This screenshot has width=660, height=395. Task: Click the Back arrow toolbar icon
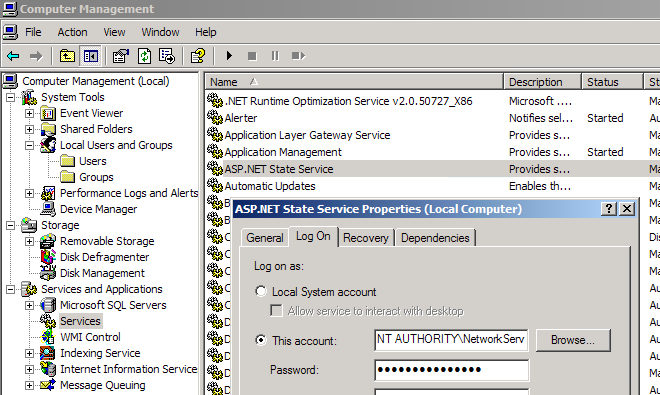13,56
